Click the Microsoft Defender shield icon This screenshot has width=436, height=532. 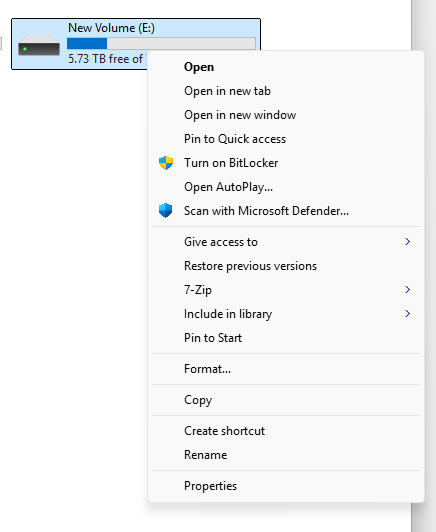coord(166,210)
